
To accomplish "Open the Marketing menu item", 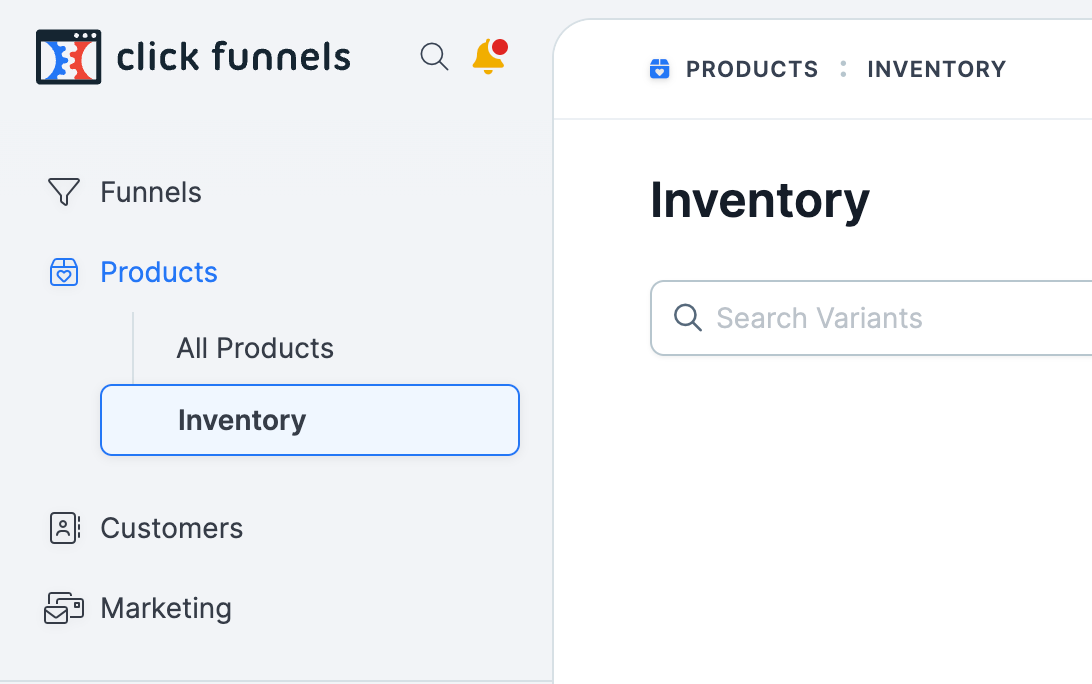I will coord(166,608).
